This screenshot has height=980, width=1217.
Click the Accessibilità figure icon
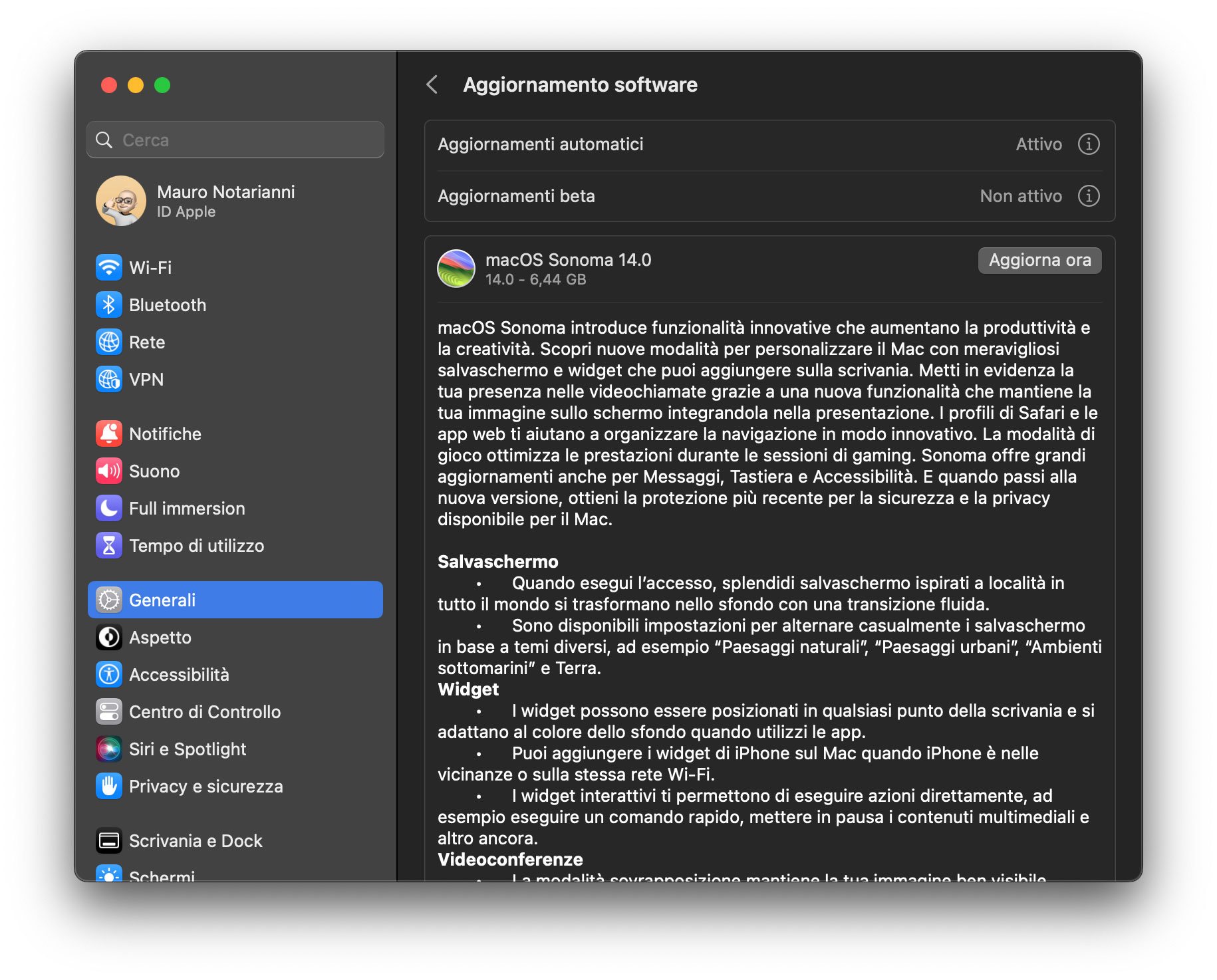[109, 675]
